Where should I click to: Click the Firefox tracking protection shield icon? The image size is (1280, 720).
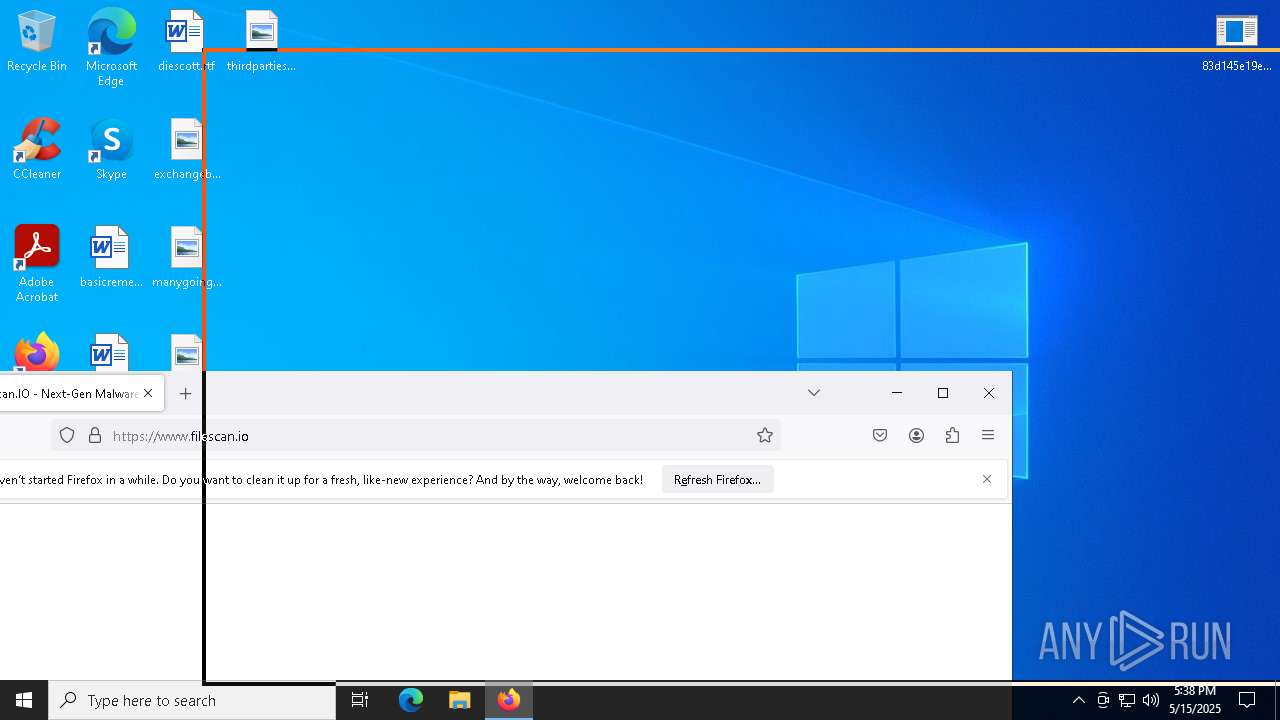tap(67, 435)
